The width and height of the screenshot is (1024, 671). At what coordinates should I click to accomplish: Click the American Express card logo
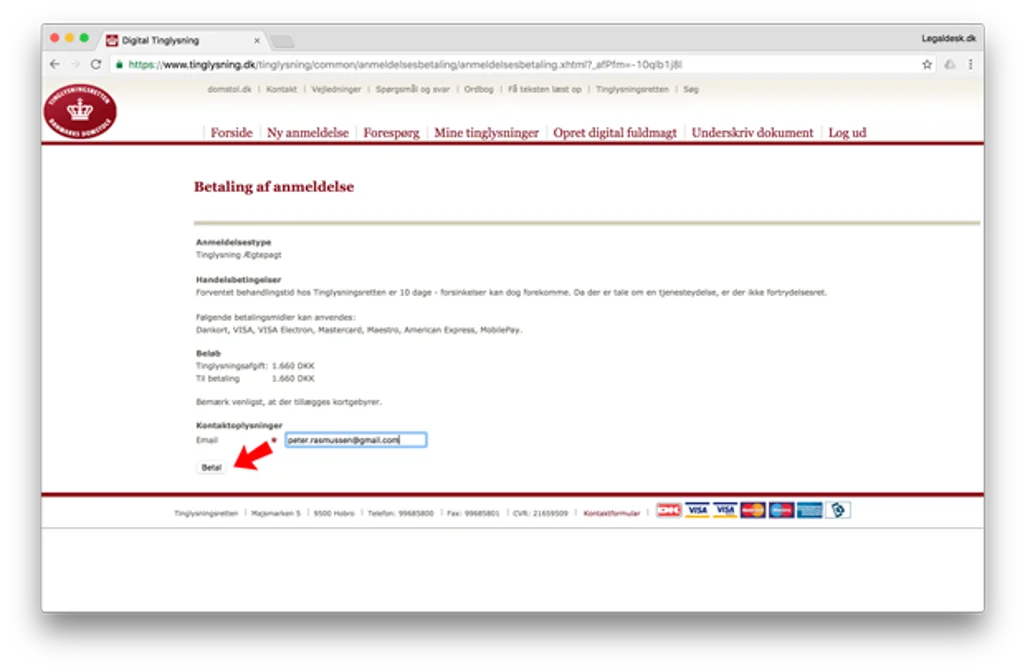(809, 510)
